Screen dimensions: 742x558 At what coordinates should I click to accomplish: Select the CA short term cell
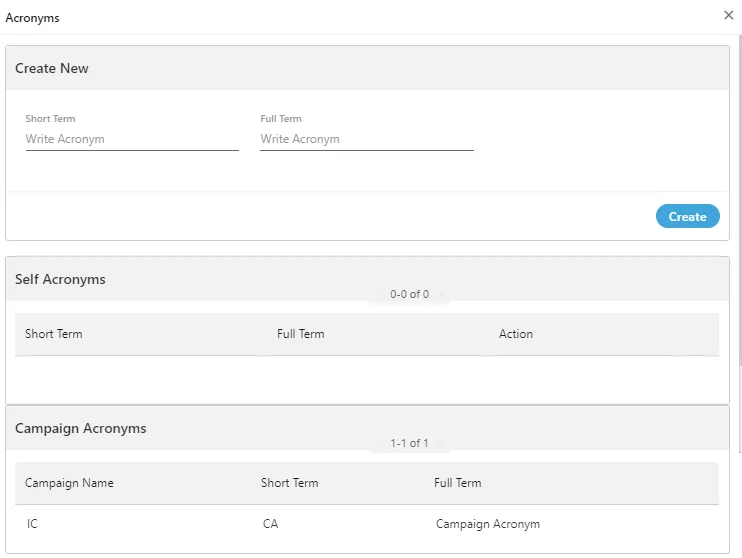[x=271, y=524]
